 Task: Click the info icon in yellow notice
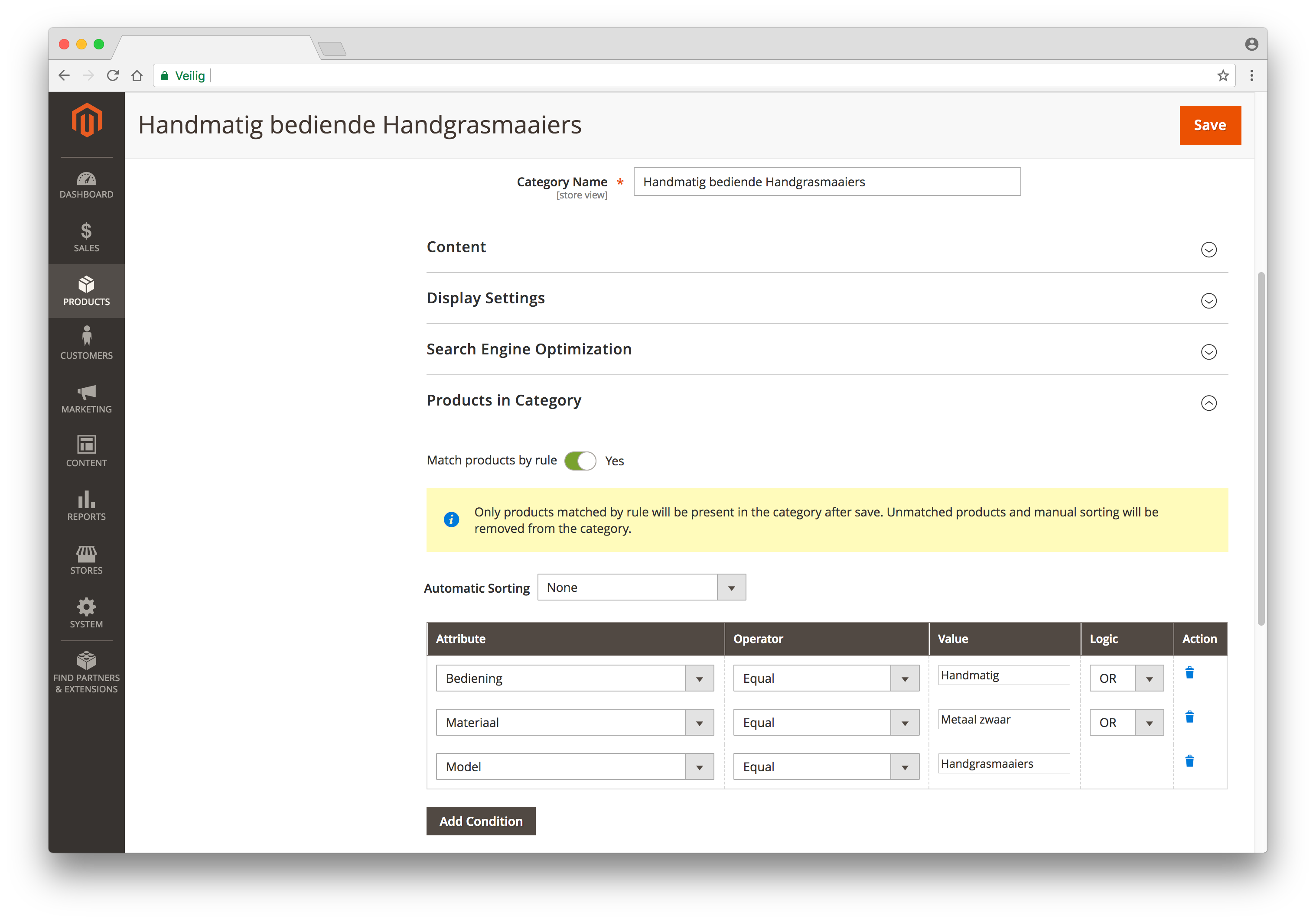tap(451, 519)
